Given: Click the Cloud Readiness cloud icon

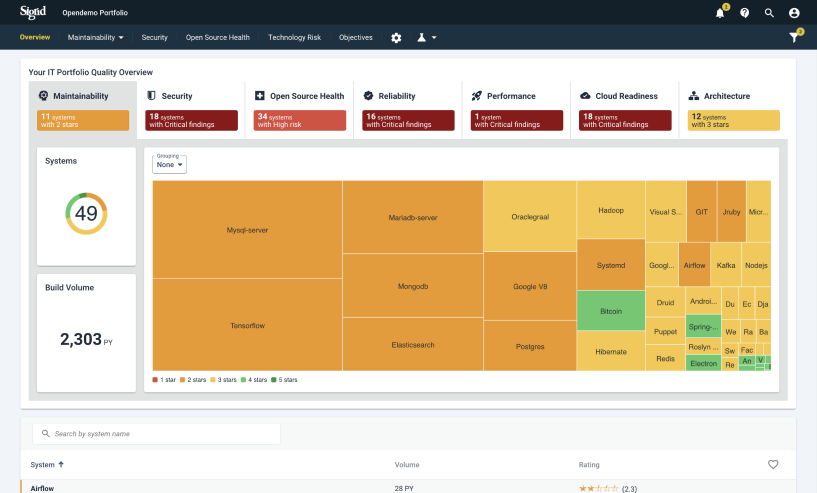Looking at the screenshot, I should point(585,96).
